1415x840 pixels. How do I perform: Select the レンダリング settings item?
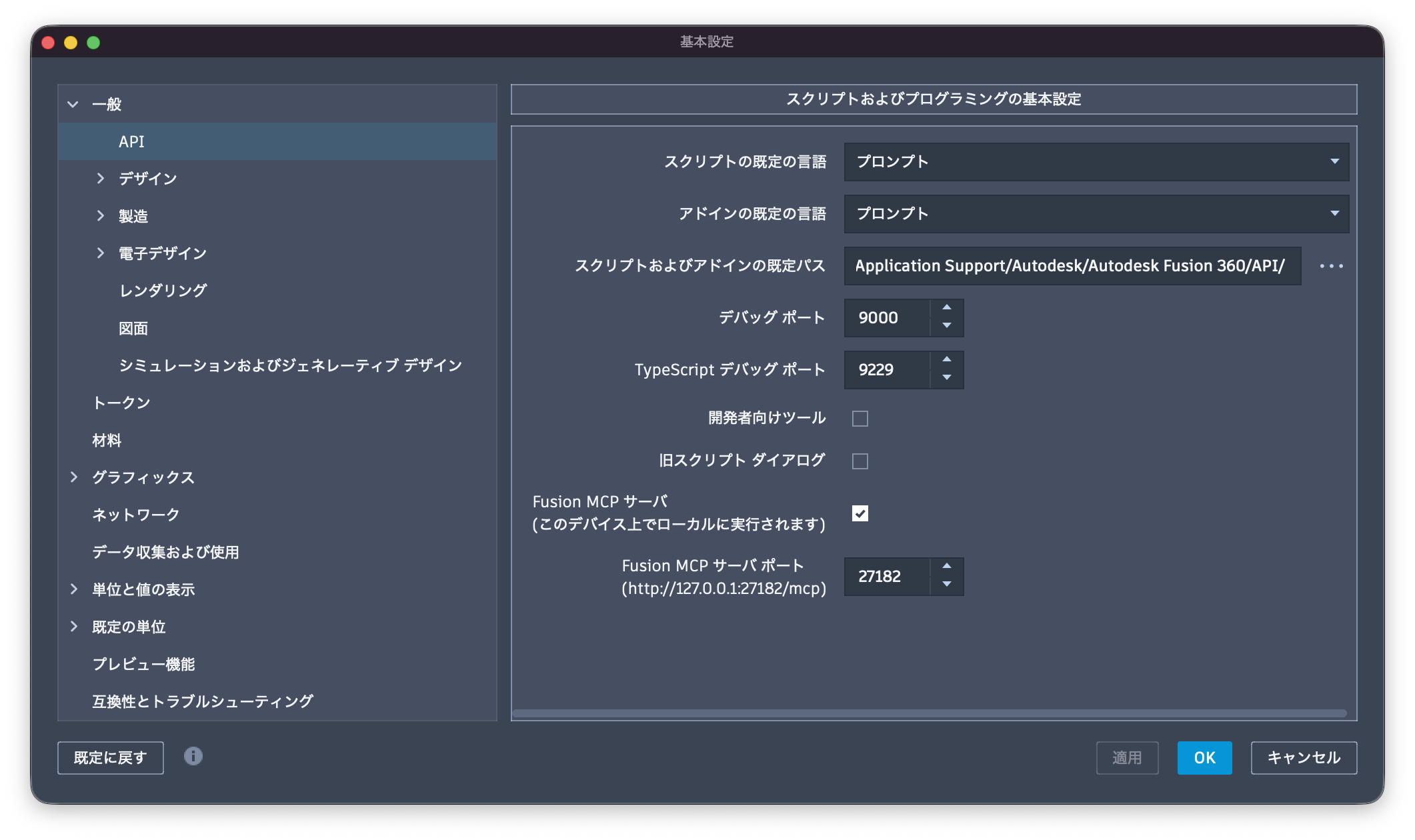[163, 291]
